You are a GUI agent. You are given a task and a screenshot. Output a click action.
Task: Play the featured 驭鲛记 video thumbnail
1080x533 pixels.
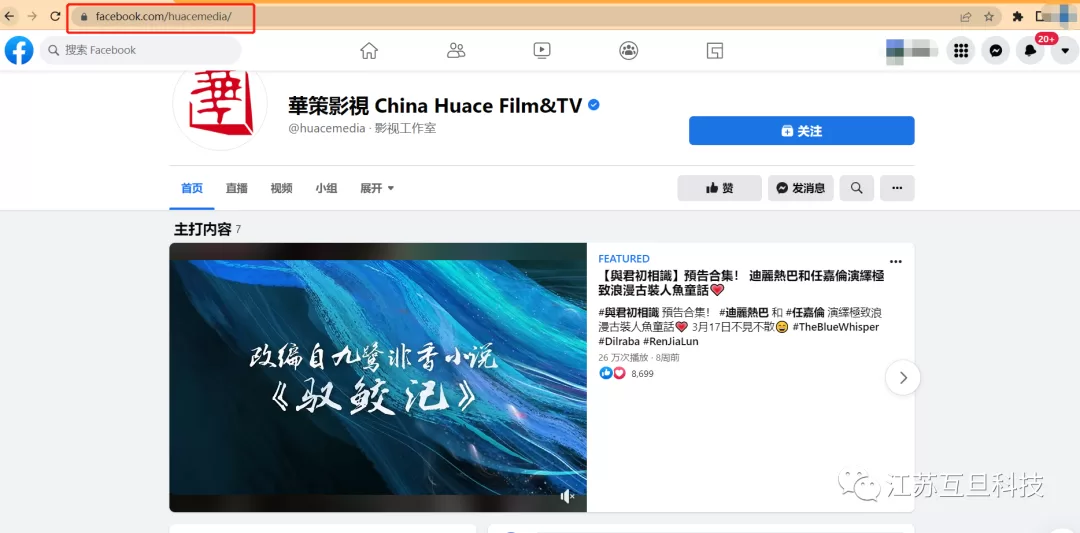click(x=378, y=377)
